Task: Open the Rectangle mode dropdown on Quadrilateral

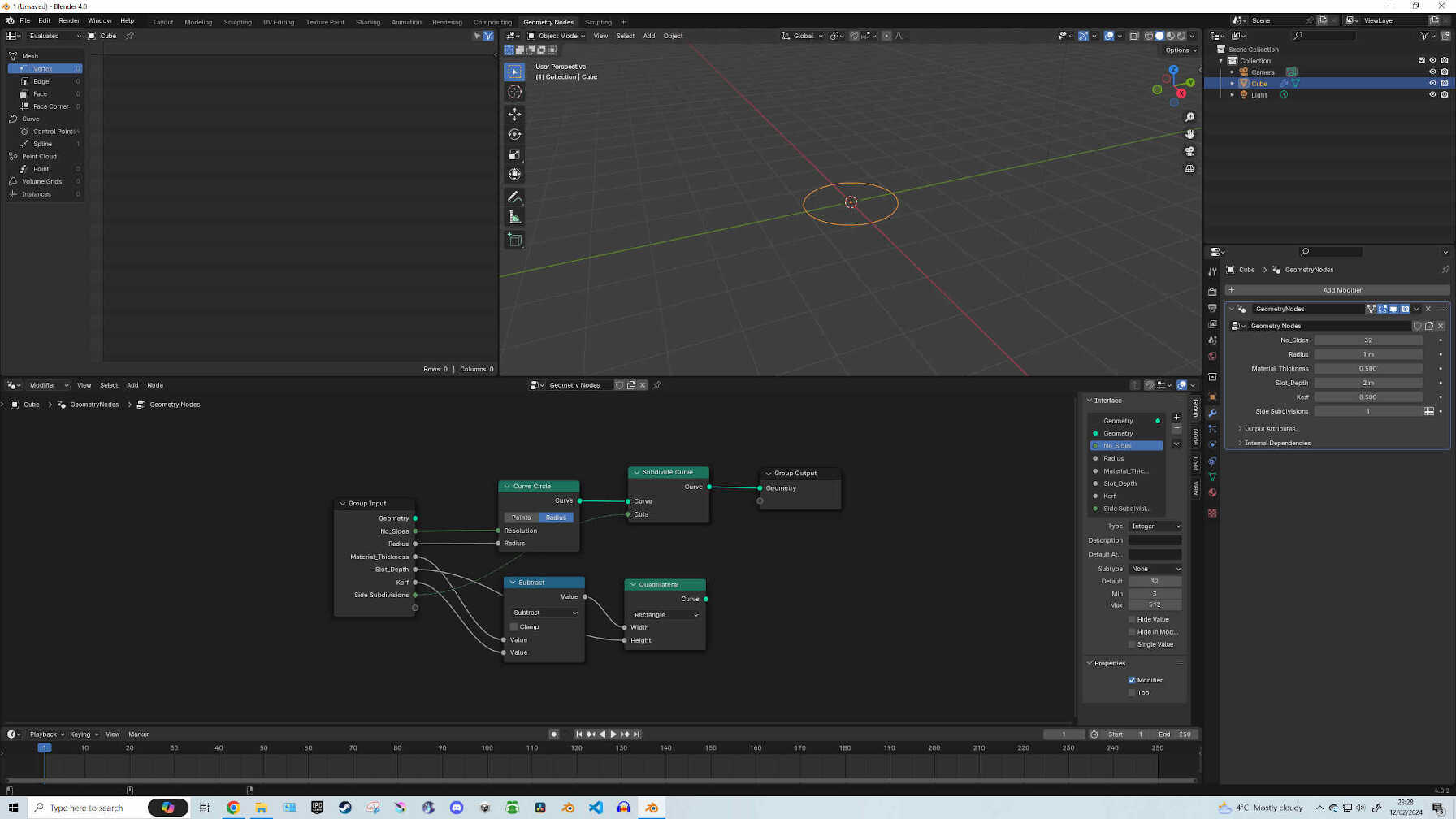Action: [665, 615]
